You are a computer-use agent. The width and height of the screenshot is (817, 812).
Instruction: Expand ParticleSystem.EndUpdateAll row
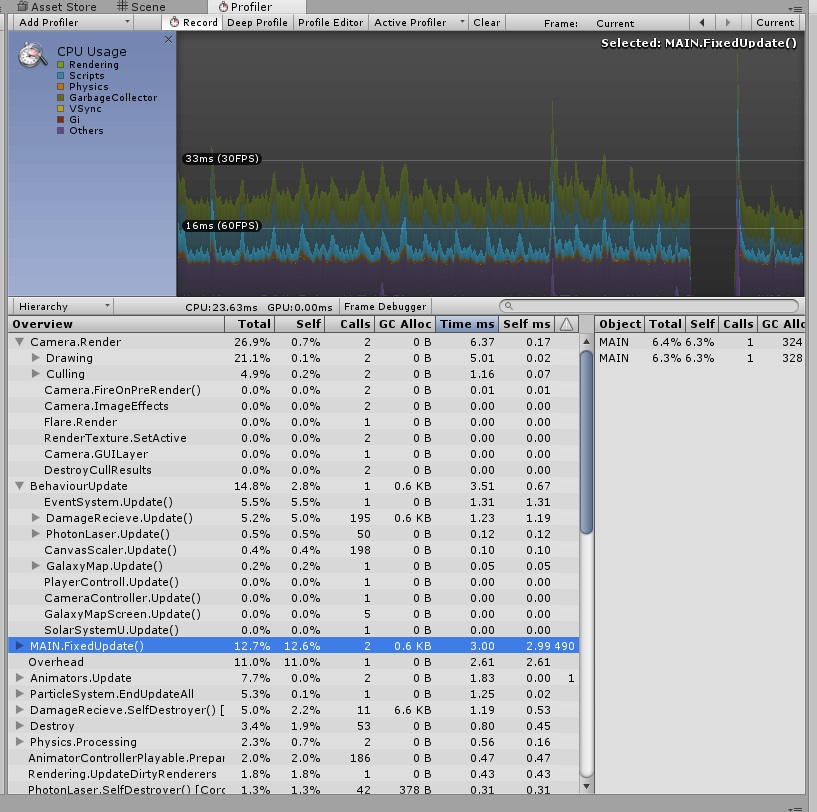coord(20,694)
